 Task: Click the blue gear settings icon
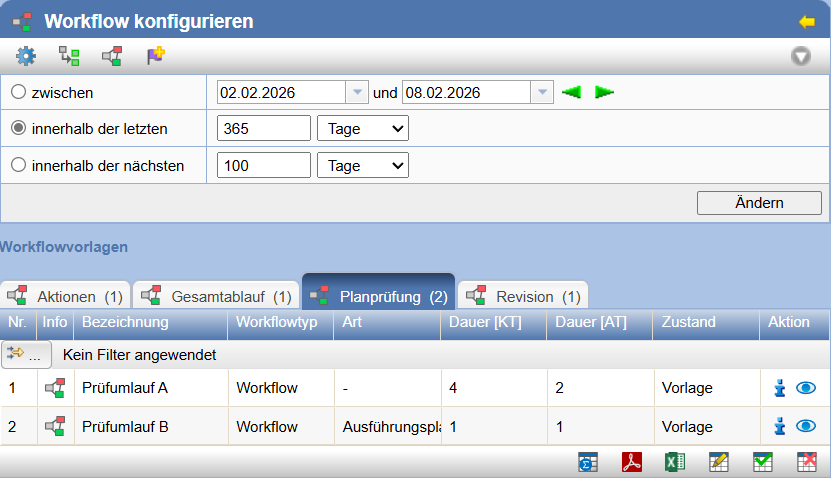[25, 56]
